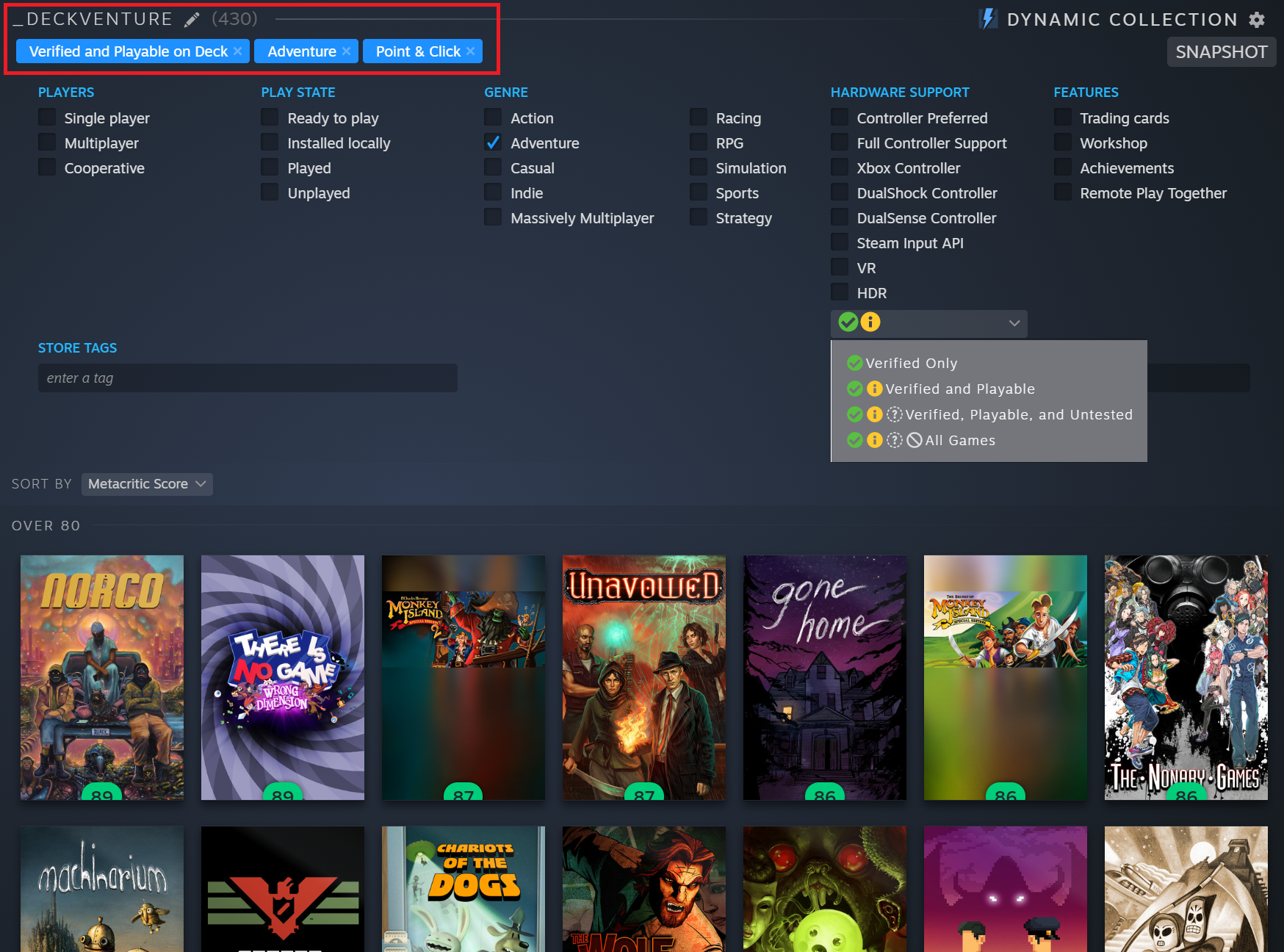The height and width of the screenshot is (952, 1284).
Task: Choose Verified Only option
Action: tap(988, 363)
